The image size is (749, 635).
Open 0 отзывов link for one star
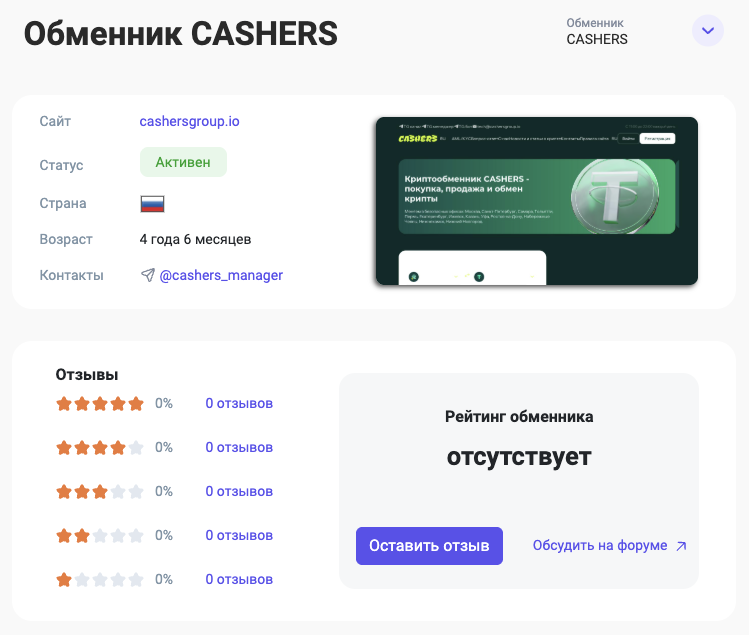coord(239,579)
